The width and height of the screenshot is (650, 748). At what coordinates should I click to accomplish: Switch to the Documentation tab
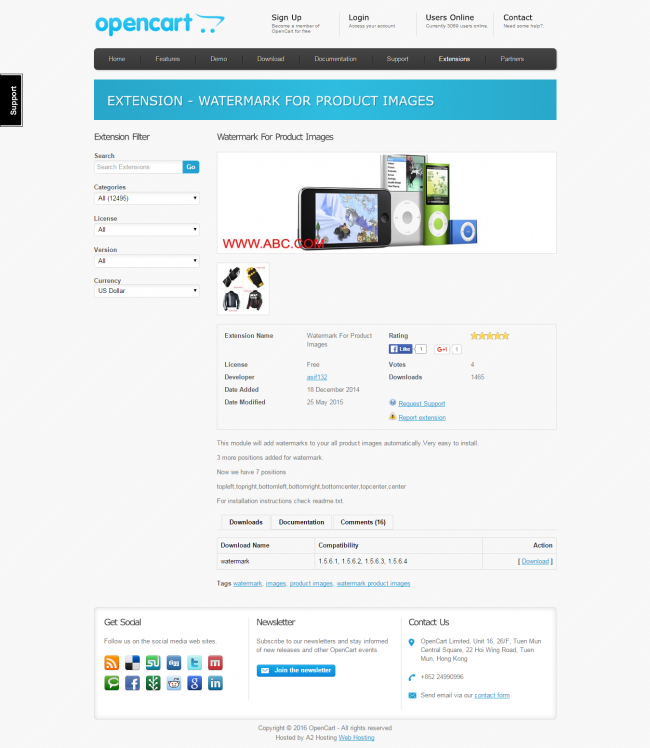pos(301,522)
